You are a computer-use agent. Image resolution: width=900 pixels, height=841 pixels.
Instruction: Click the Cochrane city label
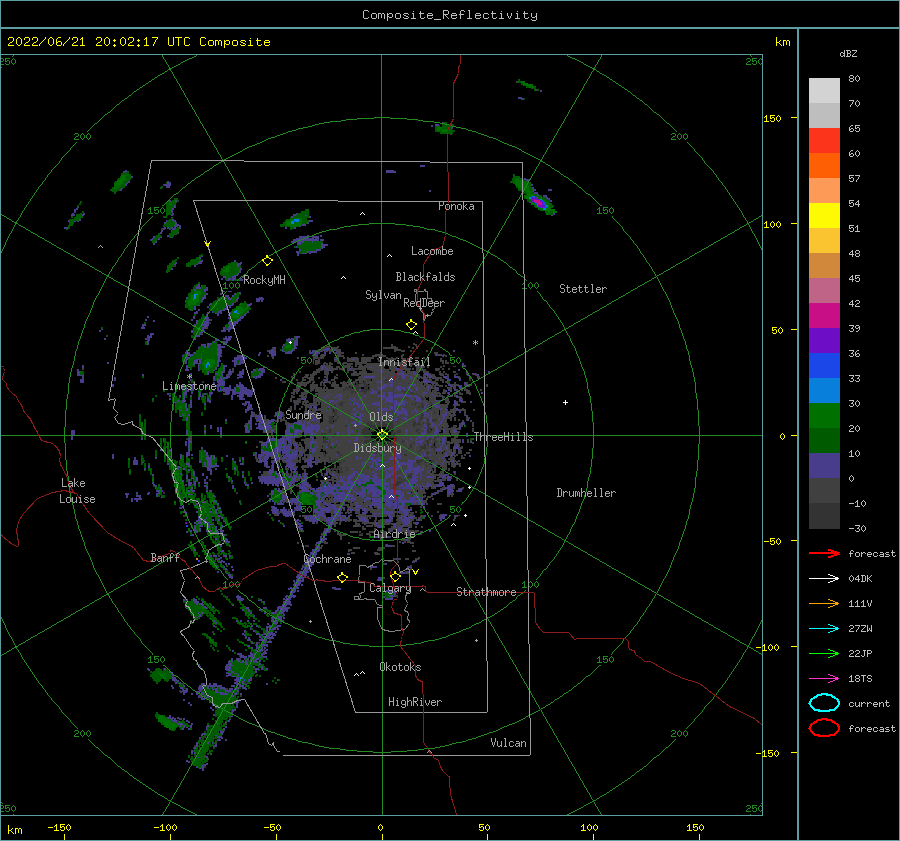point(327,559)
